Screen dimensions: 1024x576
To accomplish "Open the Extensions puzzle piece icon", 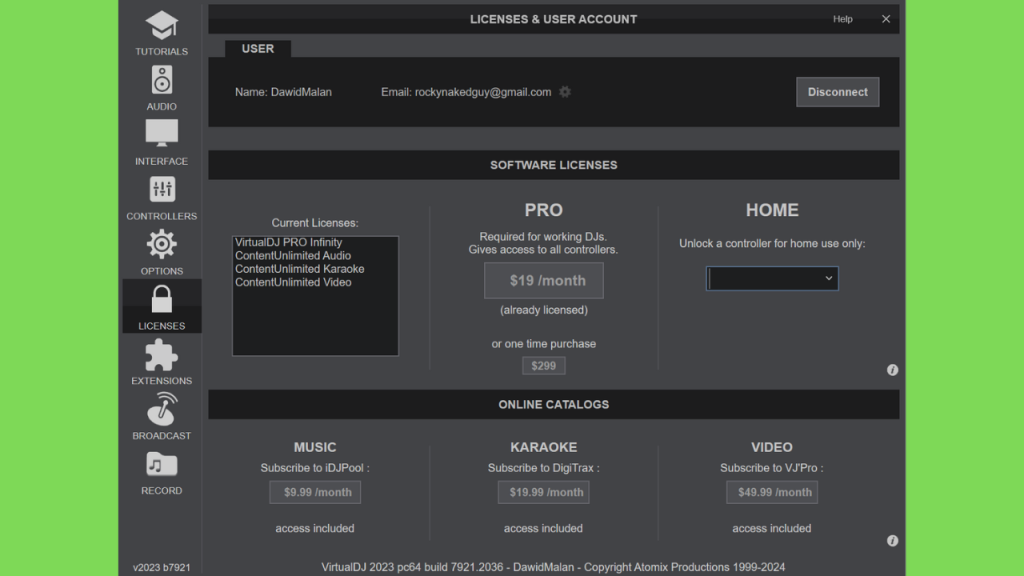I will point(161,355).
